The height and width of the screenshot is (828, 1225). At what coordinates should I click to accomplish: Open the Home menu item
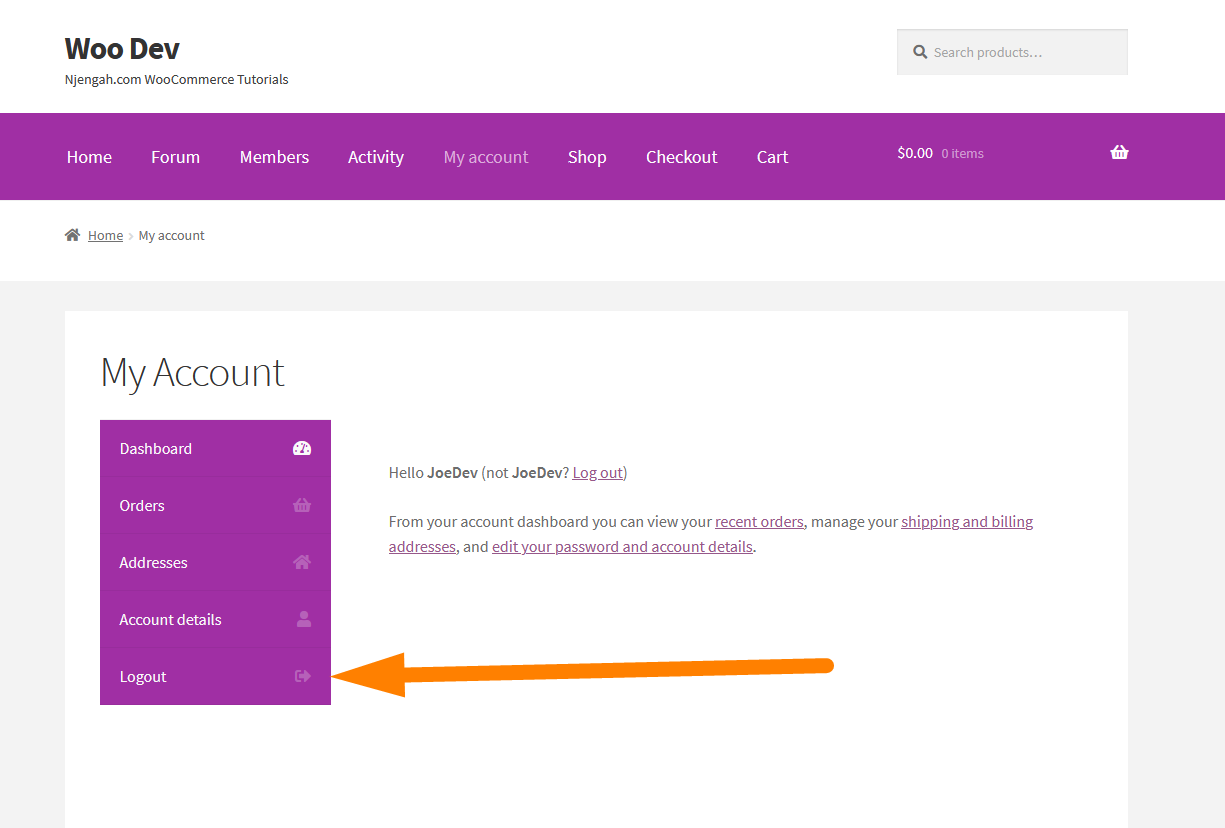click(89, 157)
